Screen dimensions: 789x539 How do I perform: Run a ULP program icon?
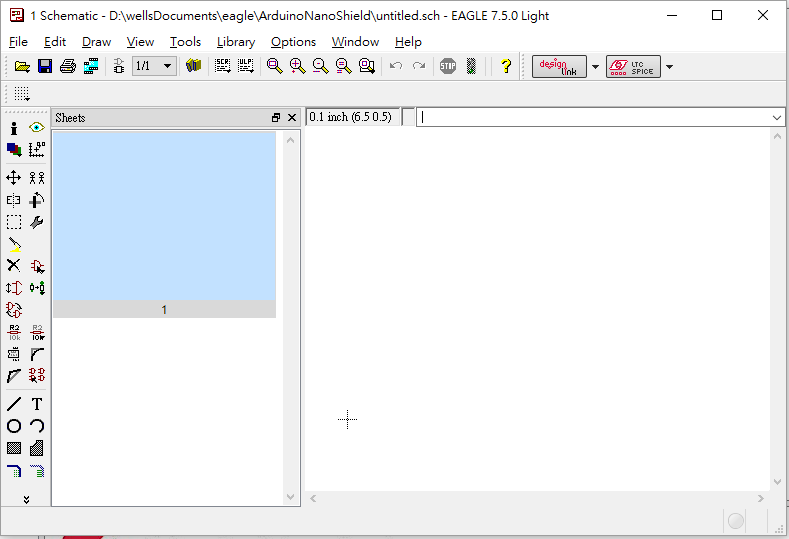[x=245, y=66]
